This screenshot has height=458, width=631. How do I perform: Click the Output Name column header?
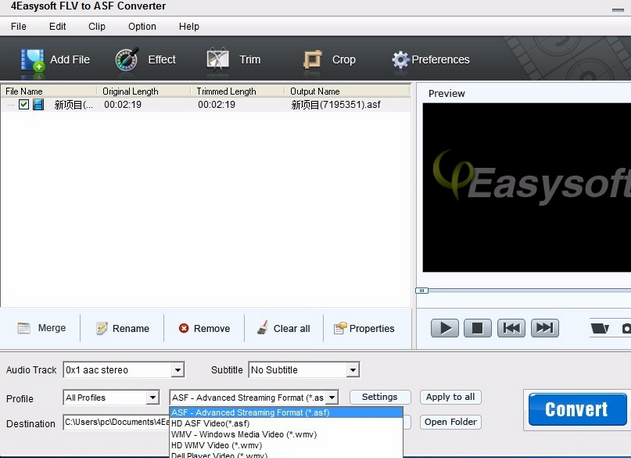(348, 91)
